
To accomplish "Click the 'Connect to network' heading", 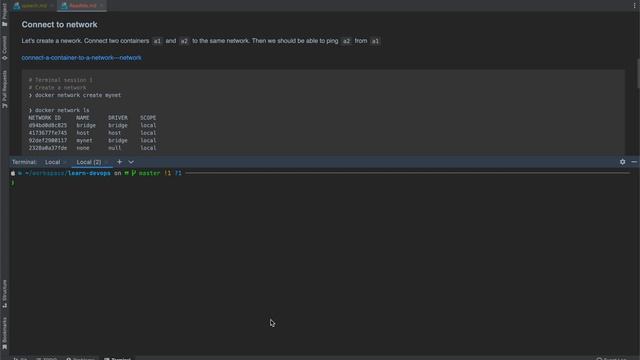I will (x=60, y=24).
